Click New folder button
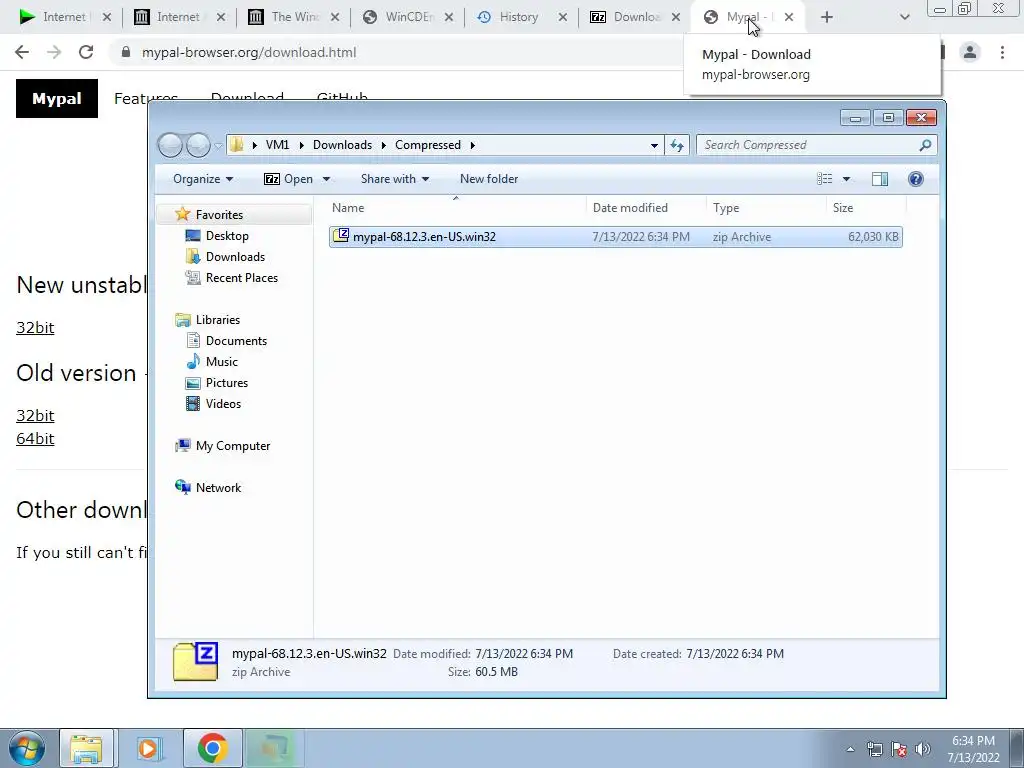Image resolution: width=1024 pixels, height=768 pixels. click(488, 179)
